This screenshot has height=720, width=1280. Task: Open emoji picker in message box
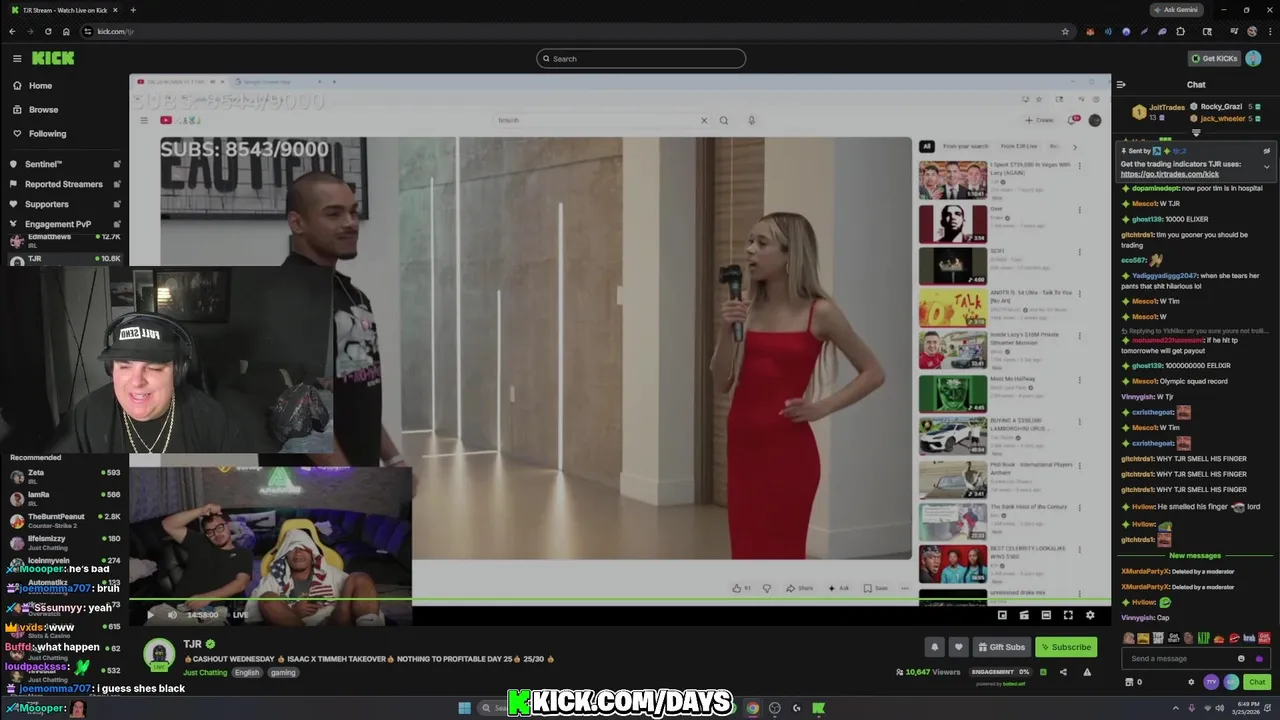coord(1242,658)
